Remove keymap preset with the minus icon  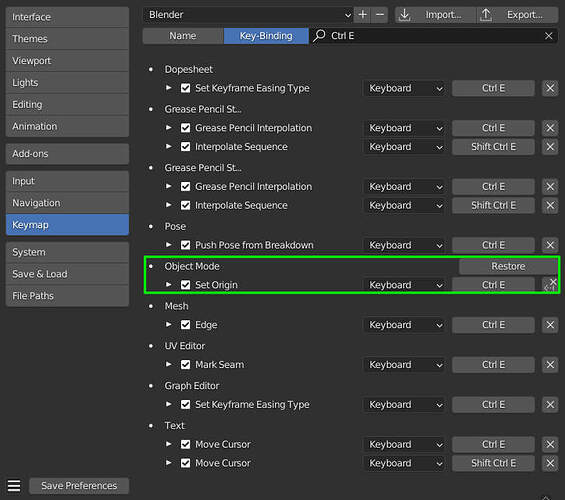point(379,15)
